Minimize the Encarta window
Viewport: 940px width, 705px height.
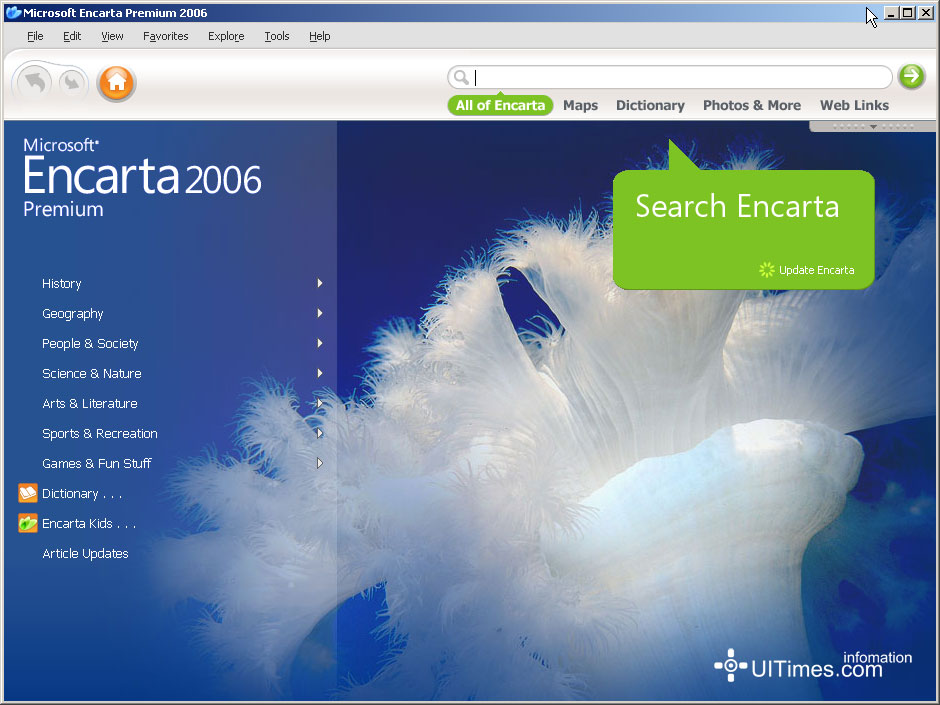(891, 13)
